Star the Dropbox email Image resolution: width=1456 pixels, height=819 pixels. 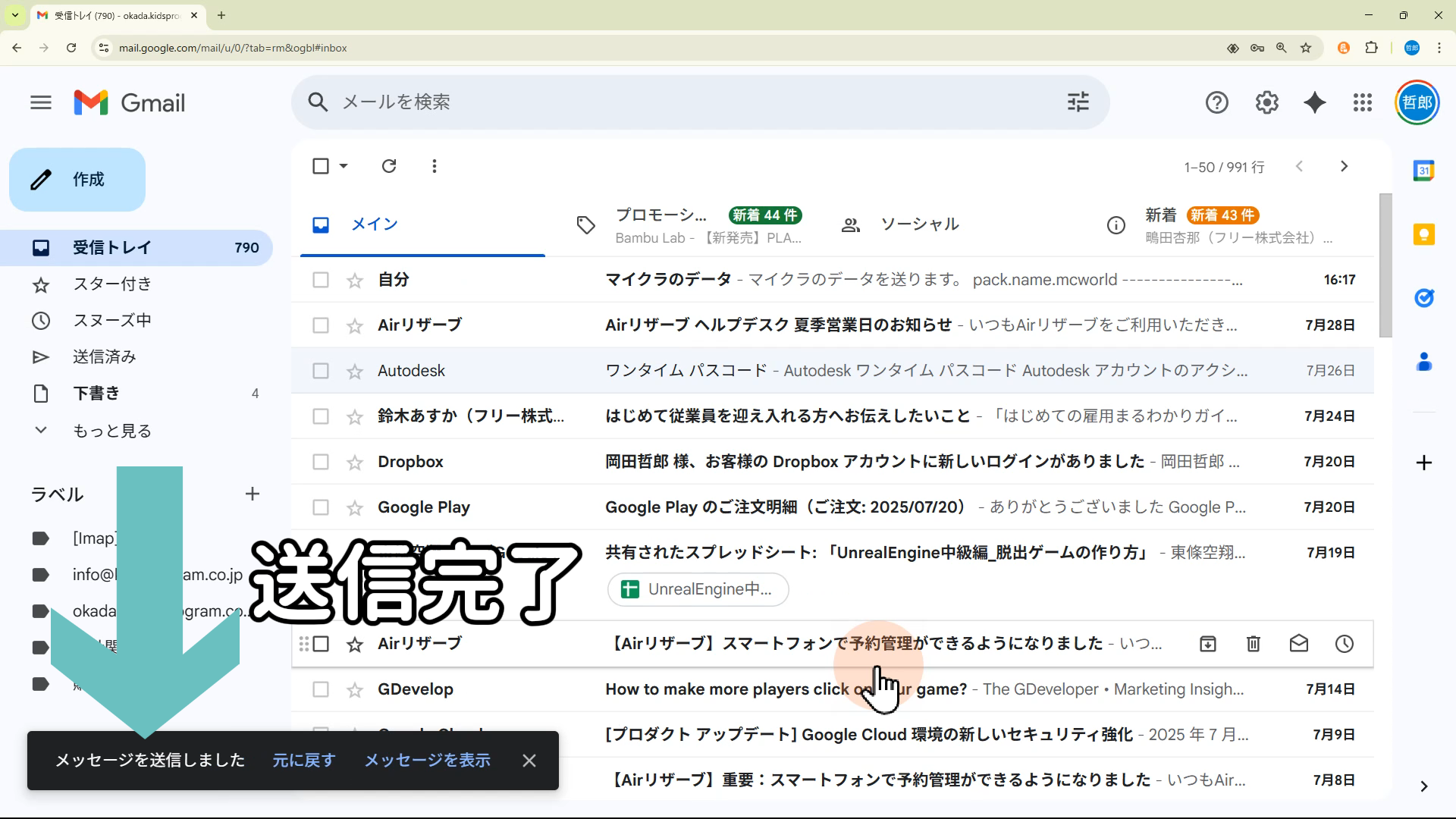click(355, 462)
